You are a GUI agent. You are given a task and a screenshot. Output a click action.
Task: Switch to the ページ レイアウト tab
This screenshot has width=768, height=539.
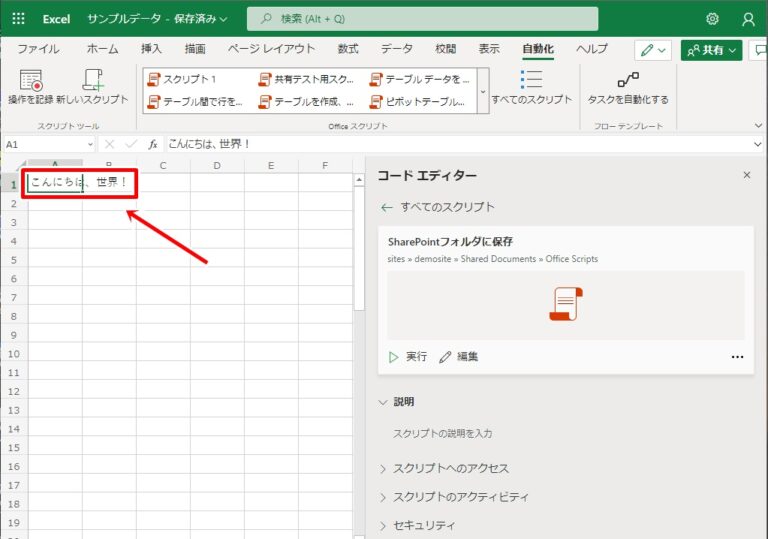click(271, 49)
